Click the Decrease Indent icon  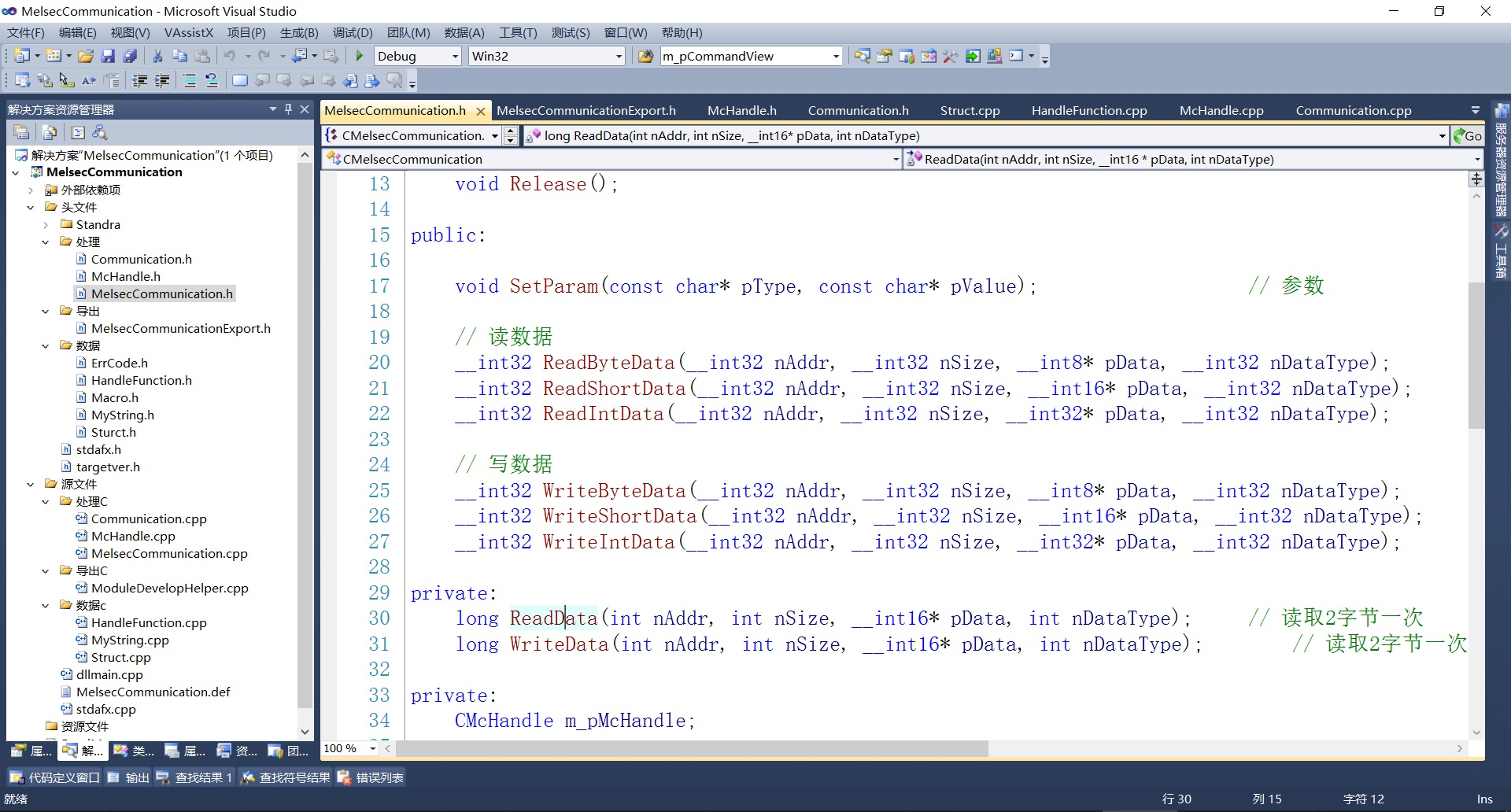tap(140, 80)
